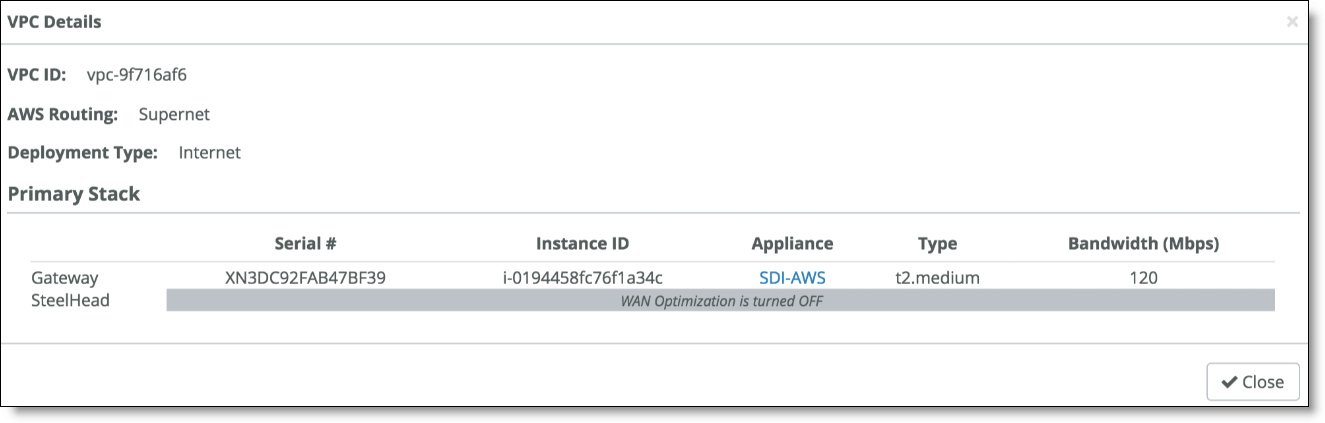Viewport: 1325px width, 423px height.
Task: Click the Bandwidth (Mbps) column header
Action: click(1143, 243)
